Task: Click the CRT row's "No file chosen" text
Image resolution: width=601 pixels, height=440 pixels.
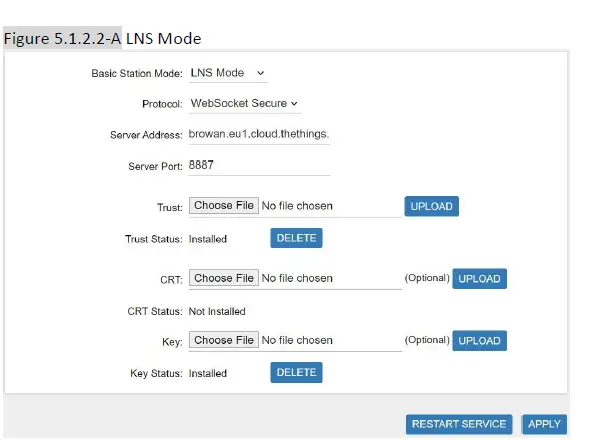Action: 297,278
